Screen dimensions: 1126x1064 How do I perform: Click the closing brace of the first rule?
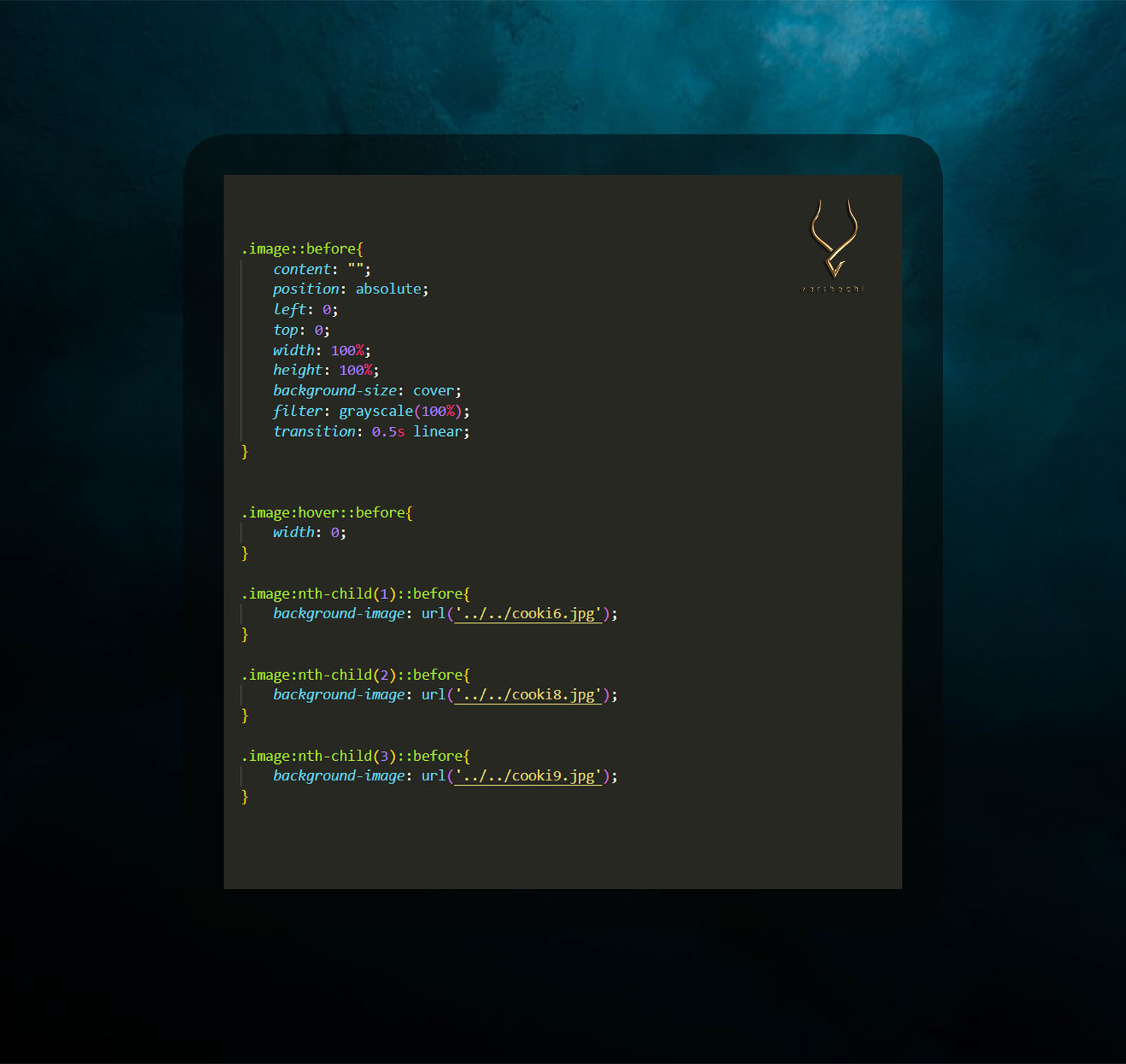(x=245, y=451)
